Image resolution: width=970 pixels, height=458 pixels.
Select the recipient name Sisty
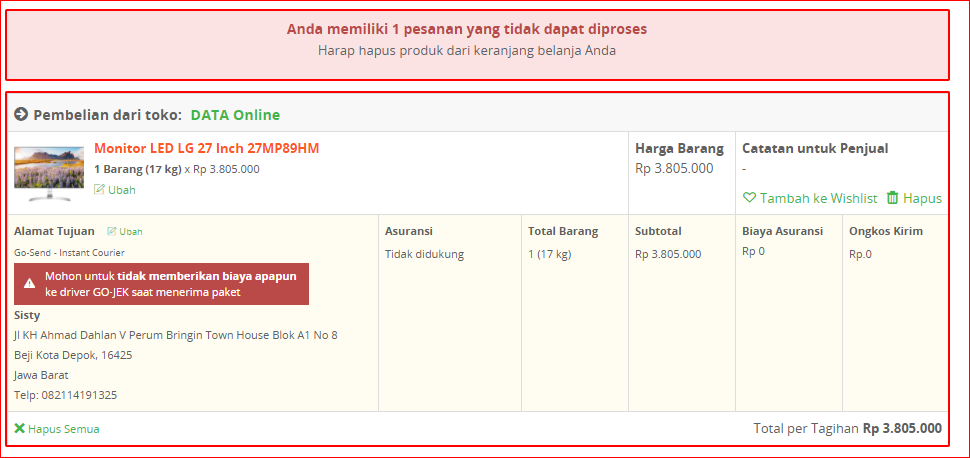point(27,316)
